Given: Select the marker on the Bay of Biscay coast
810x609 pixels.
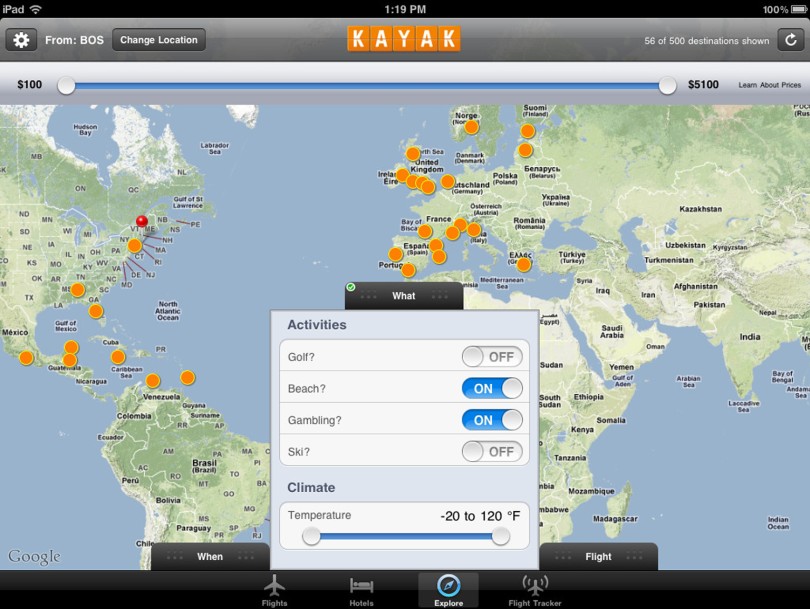Looking at the screenshot, I should point(425,231).
